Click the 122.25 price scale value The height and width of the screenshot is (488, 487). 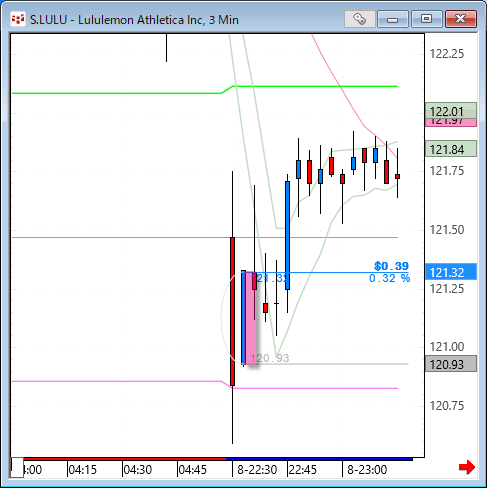[447, 54]
